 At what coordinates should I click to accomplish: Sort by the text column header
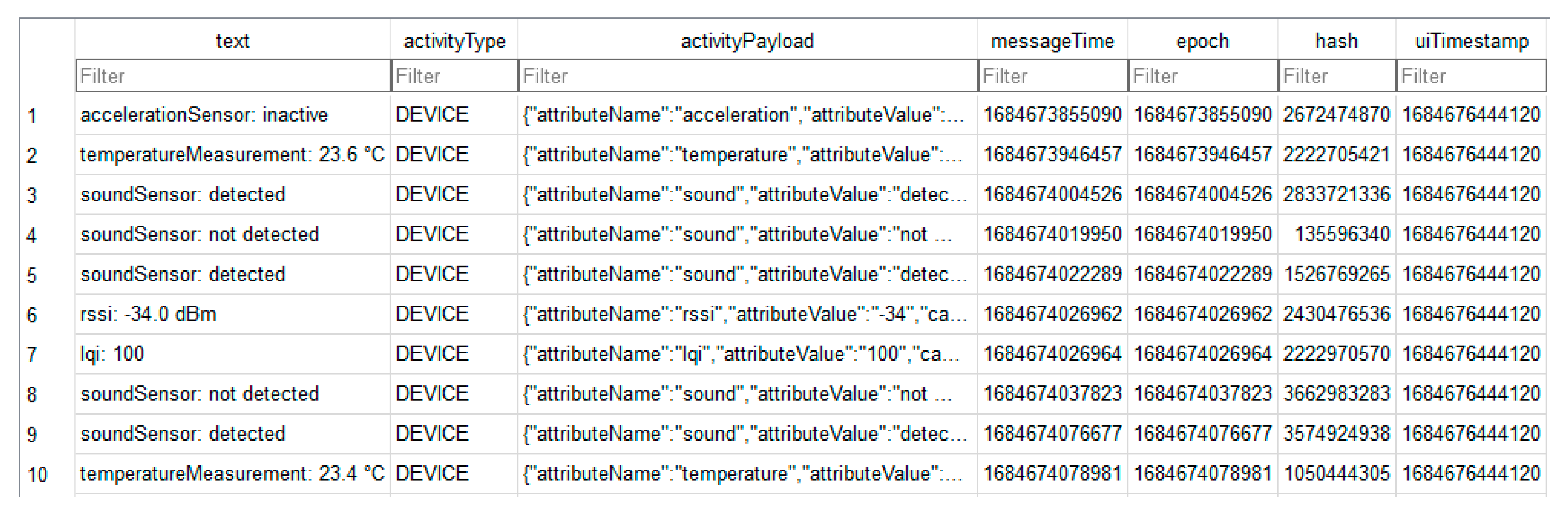pyautogui.click(x=233, y=41)
